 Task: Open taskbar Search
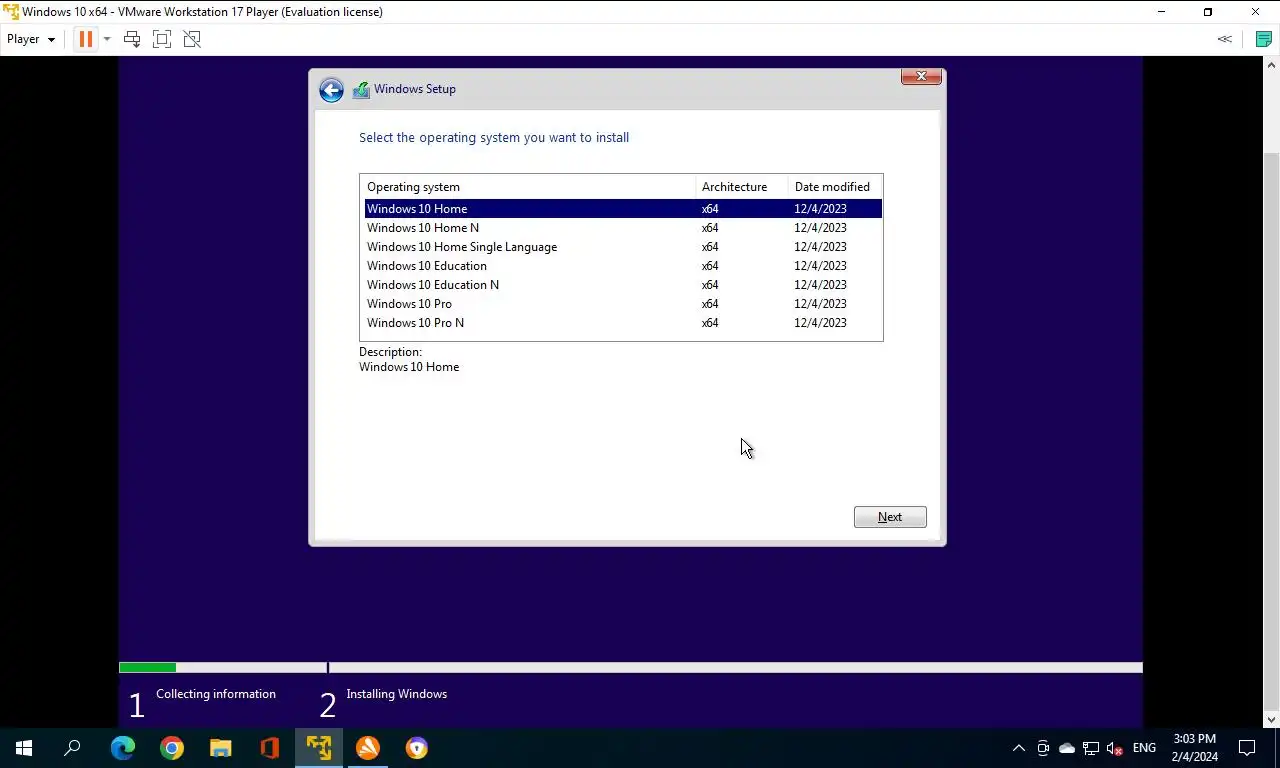coord(72,748)
